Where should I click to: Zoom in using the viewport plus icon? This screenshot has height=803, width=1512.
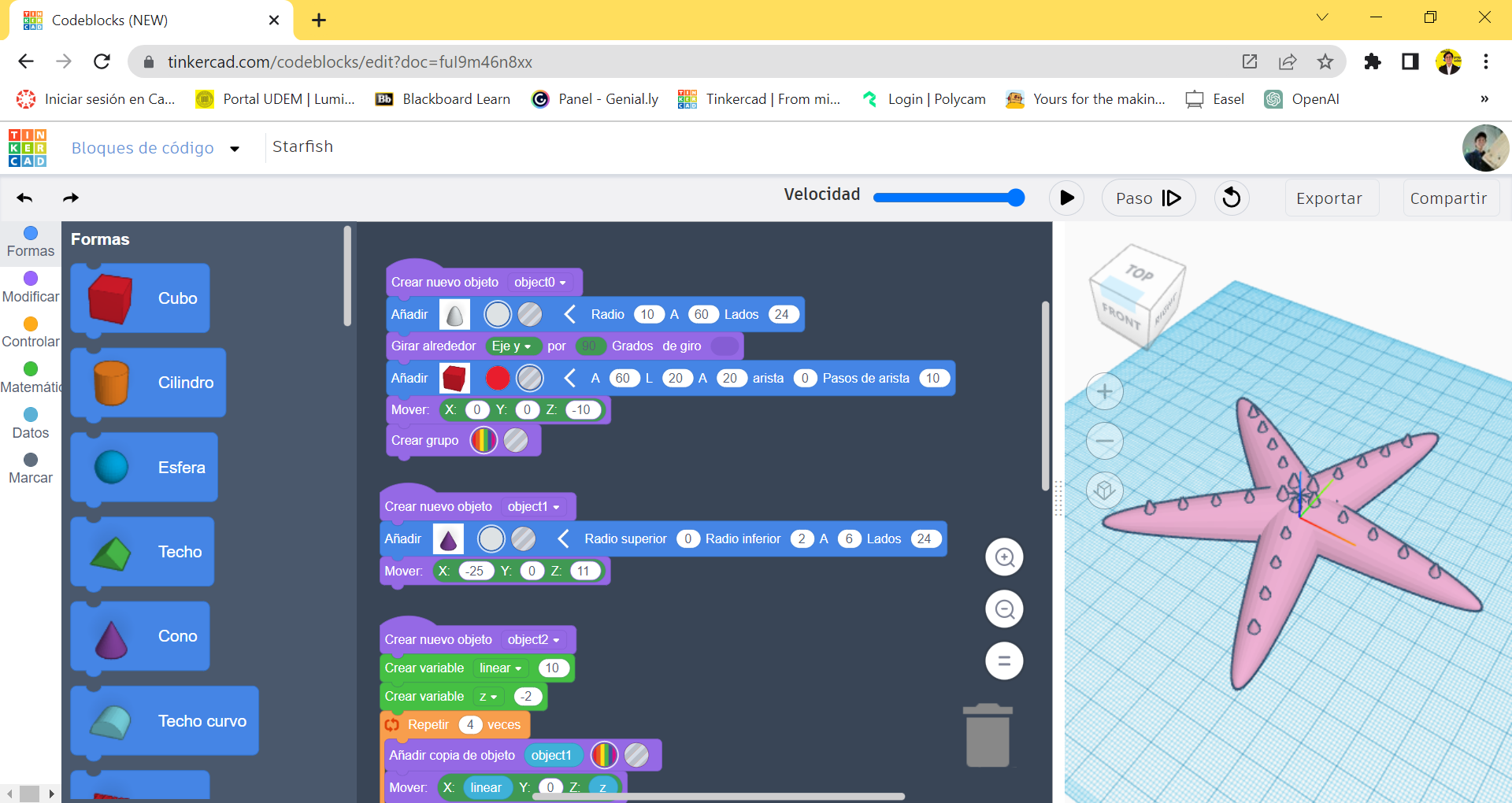click(1105, 391)
